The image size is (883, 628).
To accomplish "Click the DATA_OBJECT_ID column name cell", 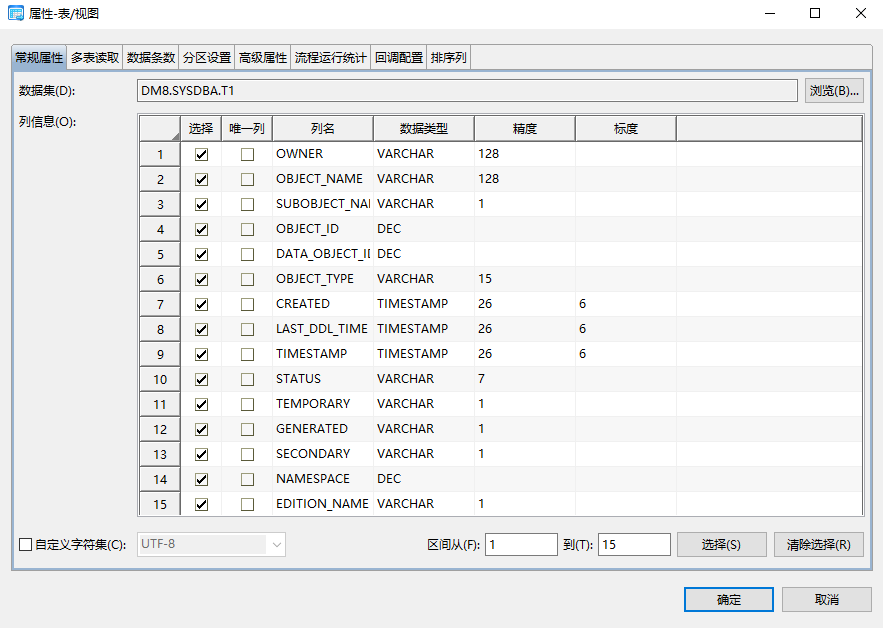I will (323, 254).
